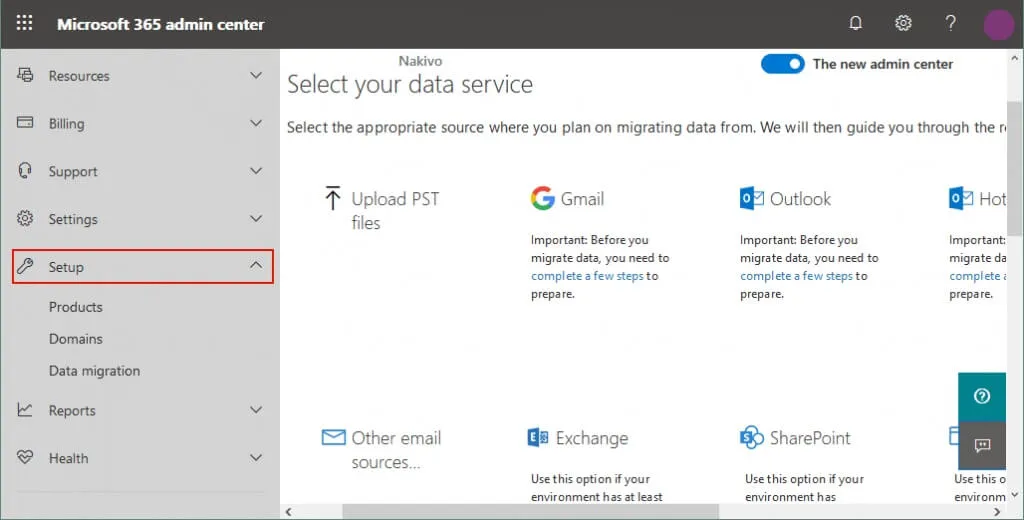Image resolution: width=1024 pixels, height=520 pixels.
Task: Click the Upload PST files arrow icon
Action: (x=333, y=198)
